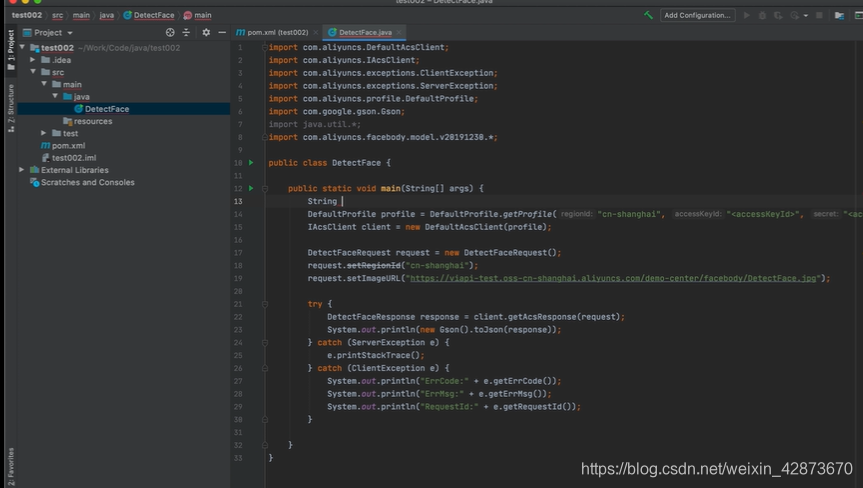This screenshot has height=488, width=863.
Task: Click the run gutter arrow for class DetectFace
Action: [x=251, y=162]
